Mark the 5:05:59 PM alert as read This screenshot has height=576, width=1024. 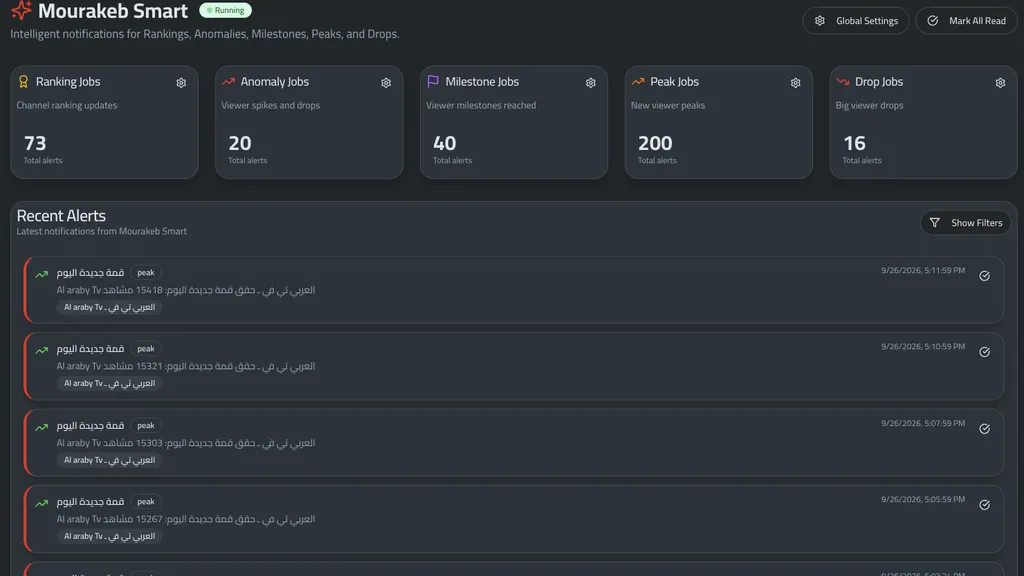[x=984, y=505]
